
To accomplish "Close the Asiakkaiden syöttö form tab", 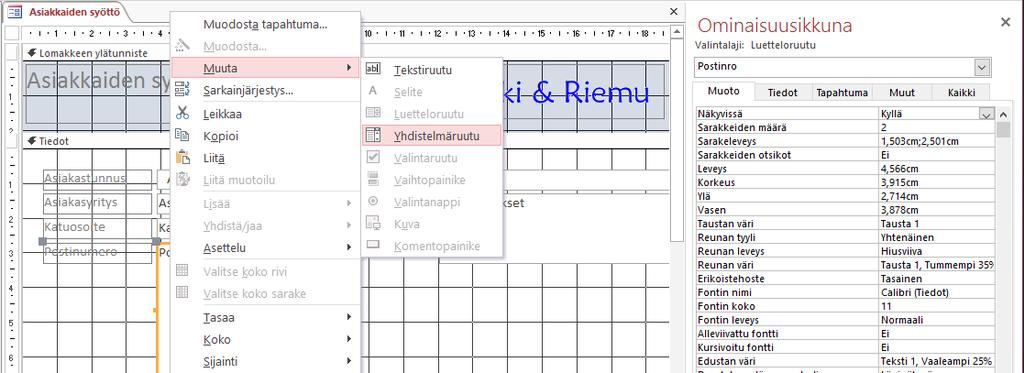I will point(674,11).
